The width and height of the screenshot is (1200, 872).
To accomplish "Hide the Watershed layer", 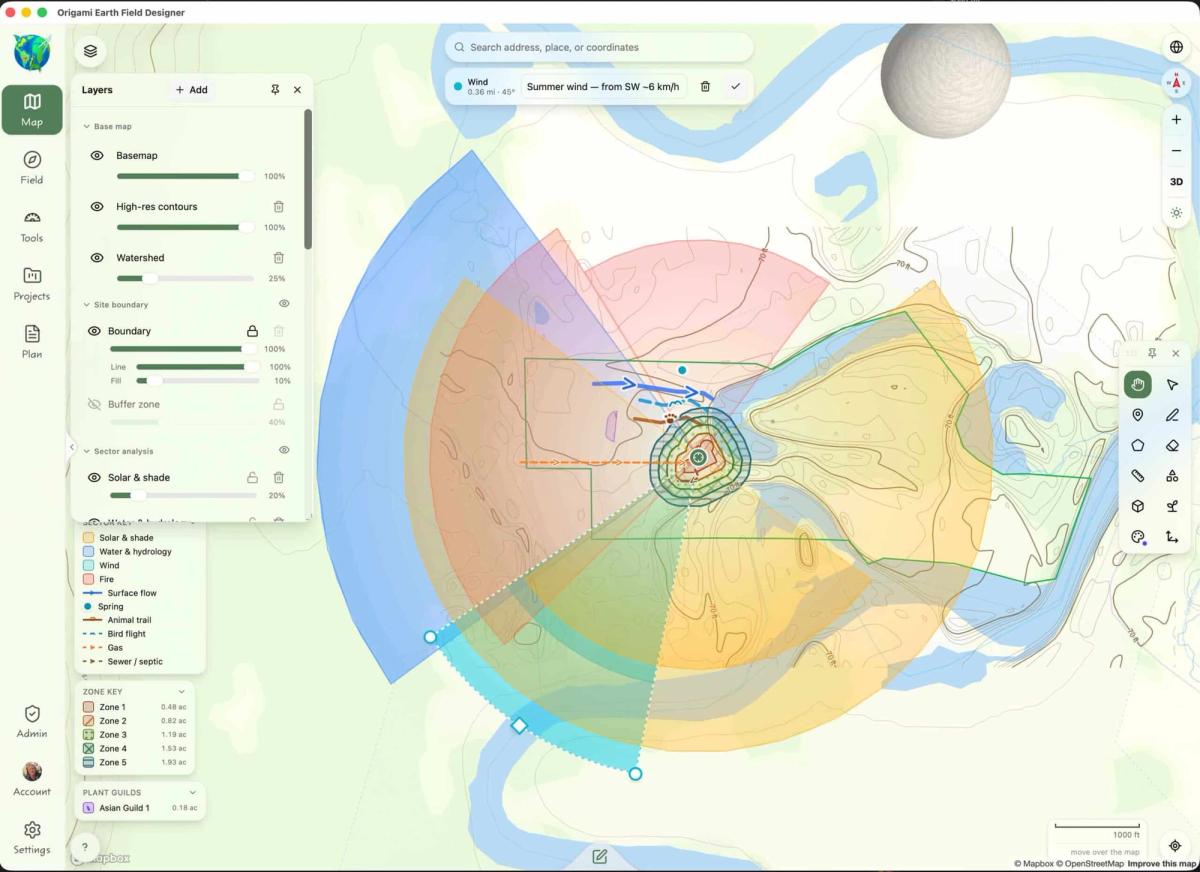I will 97,258.
